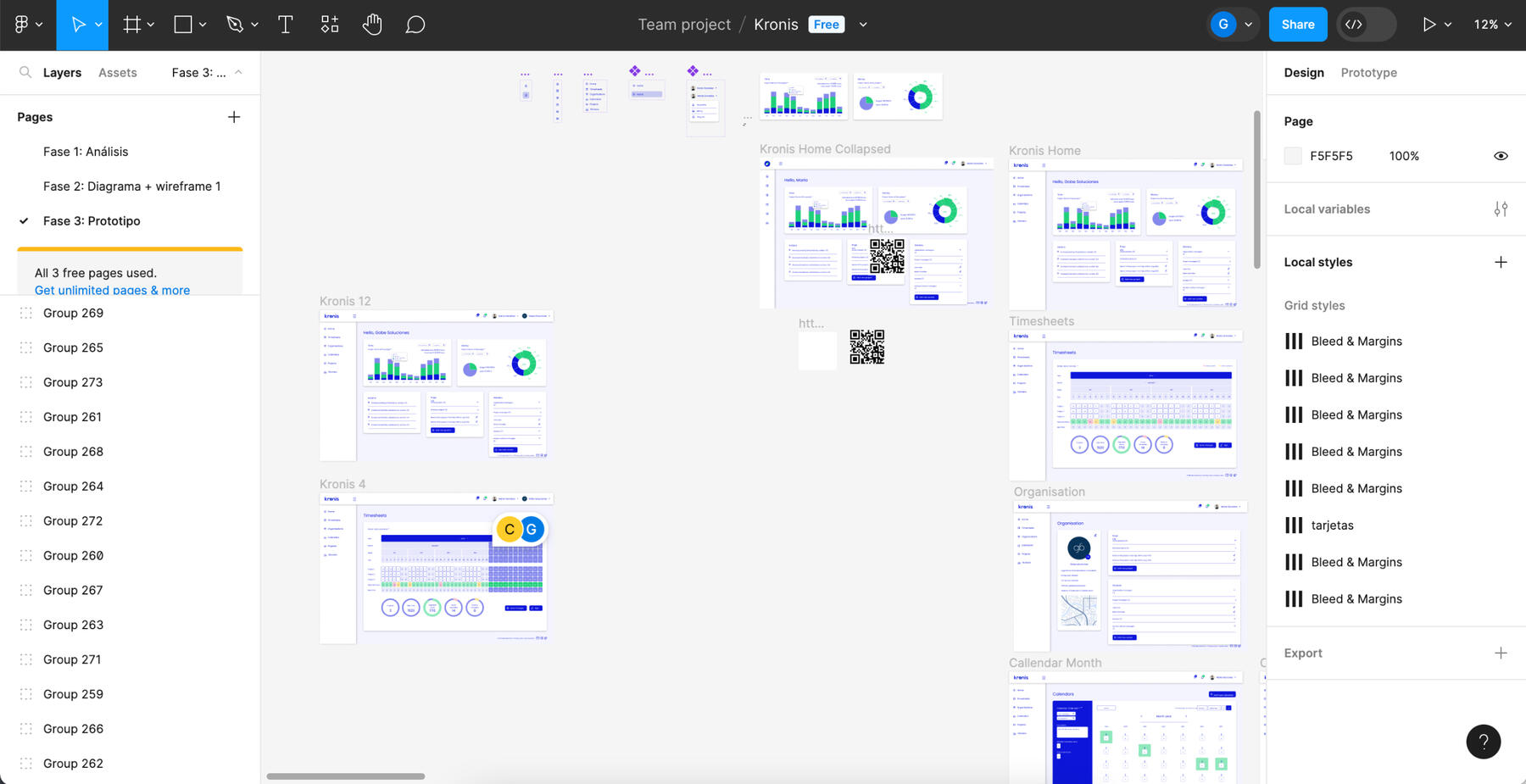This screenshot has width=1526, height=784.
Task: Open the Resources components tool
Action: [330, 25]
